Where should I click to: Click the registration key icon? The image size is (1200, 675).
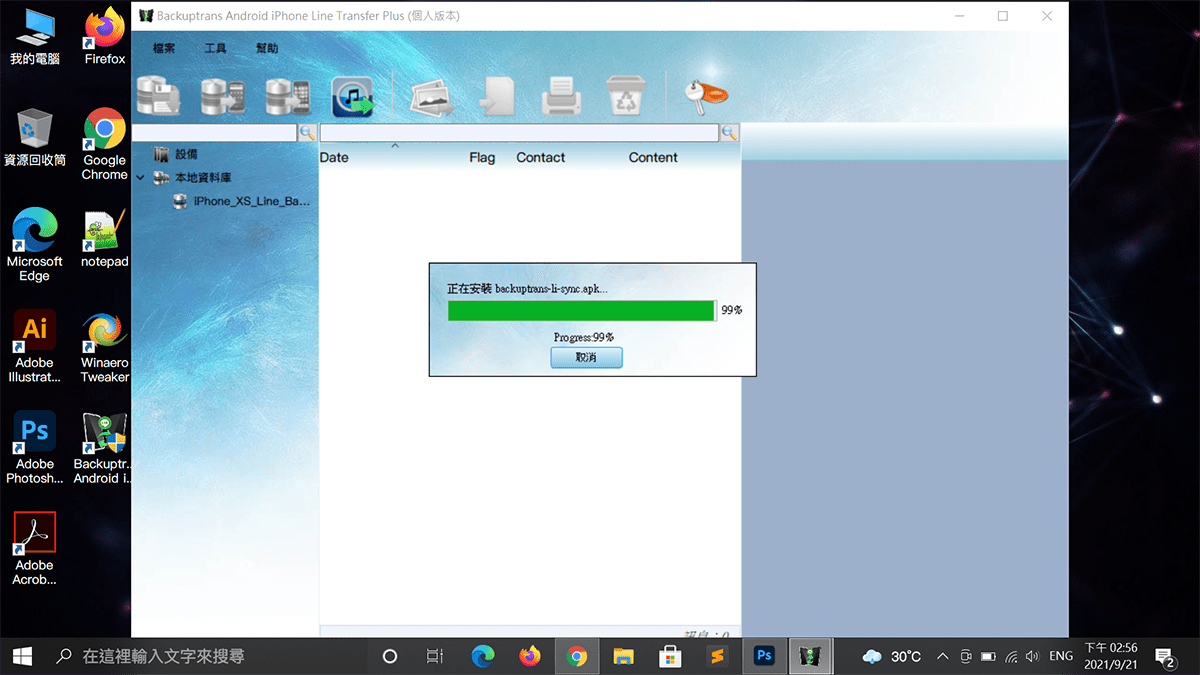coord(706,95)
